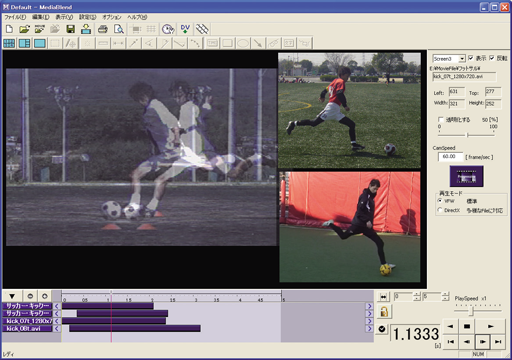
Task: Click the stop playback button
Action: (x=467, y=326)
